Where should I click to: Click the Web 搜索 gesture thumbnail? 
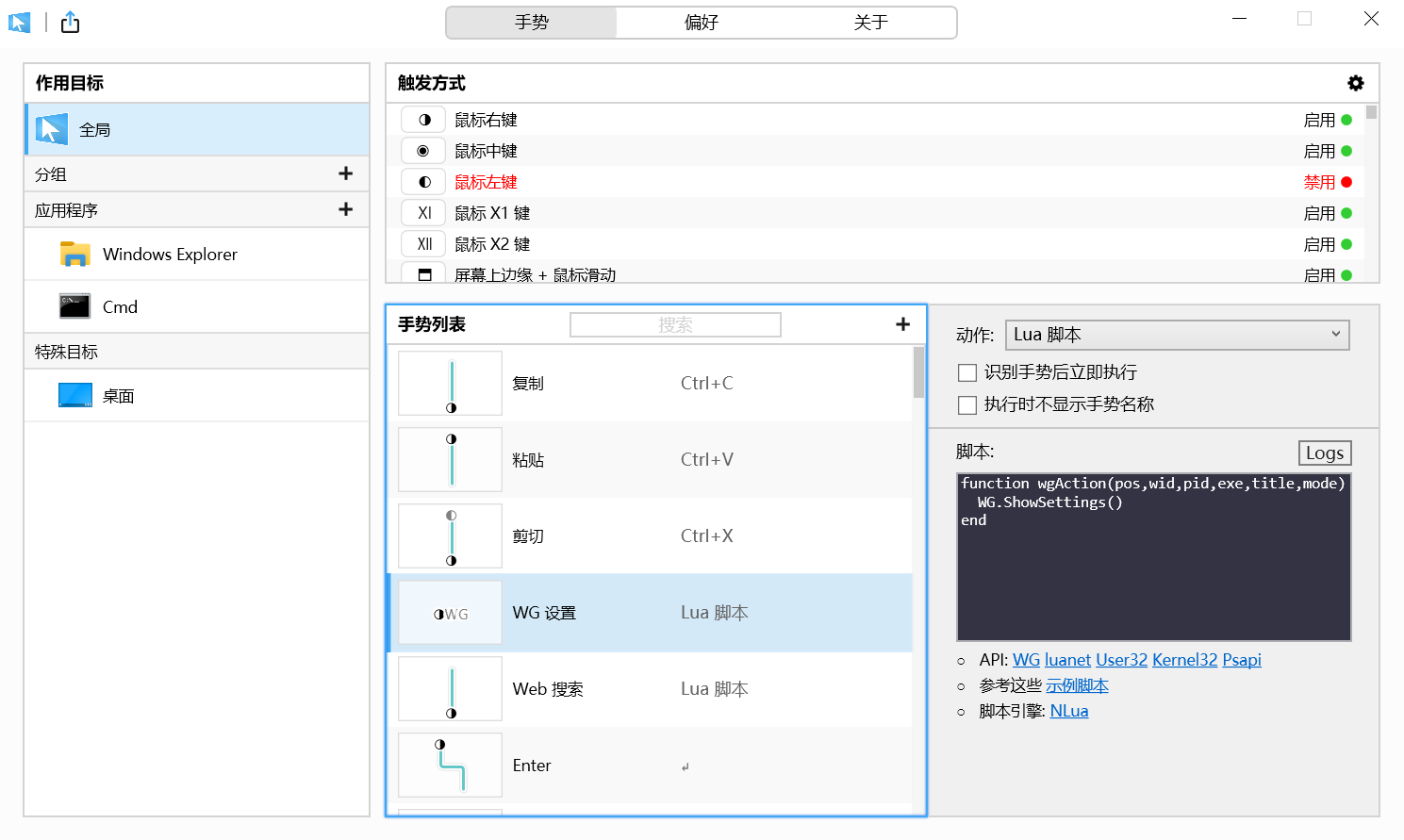(x=451, y=689)
